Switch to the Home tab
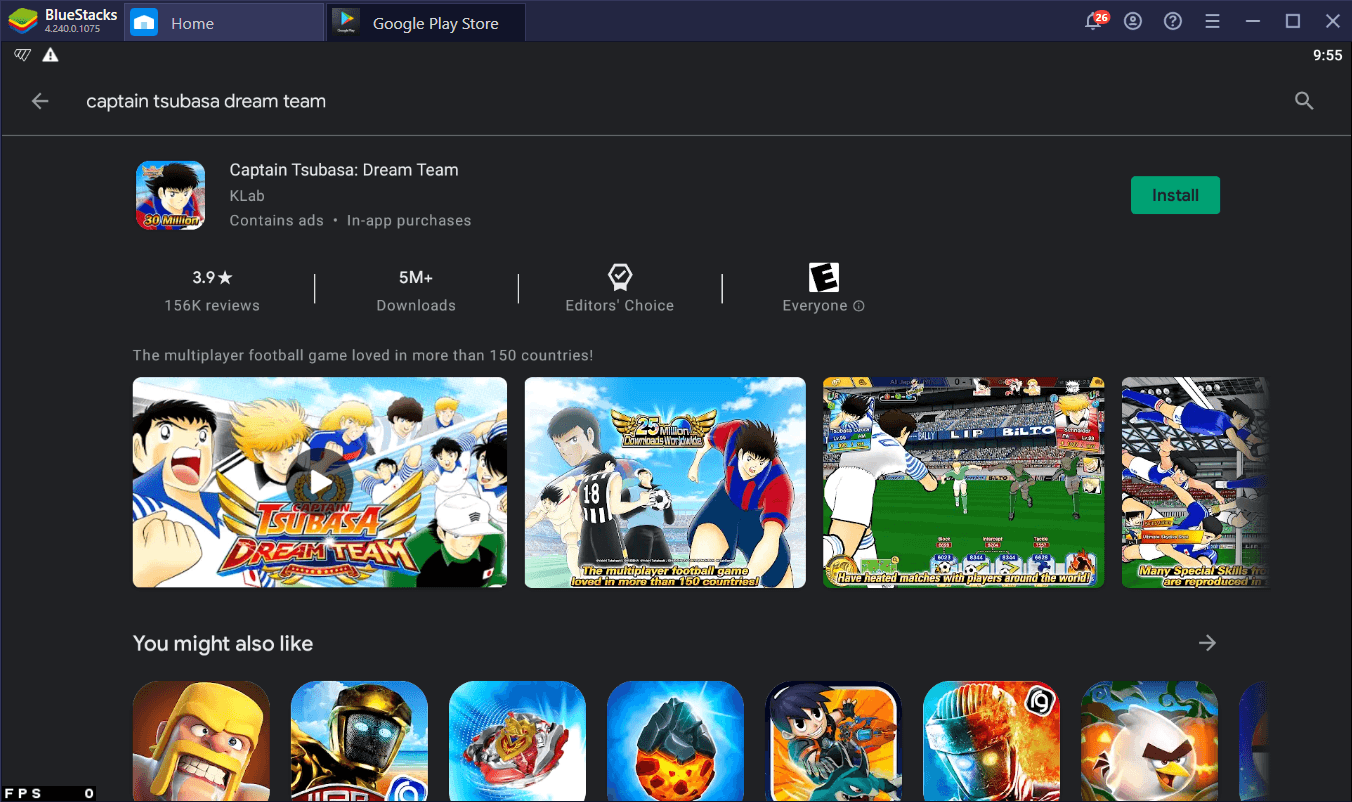 [223, 23]
